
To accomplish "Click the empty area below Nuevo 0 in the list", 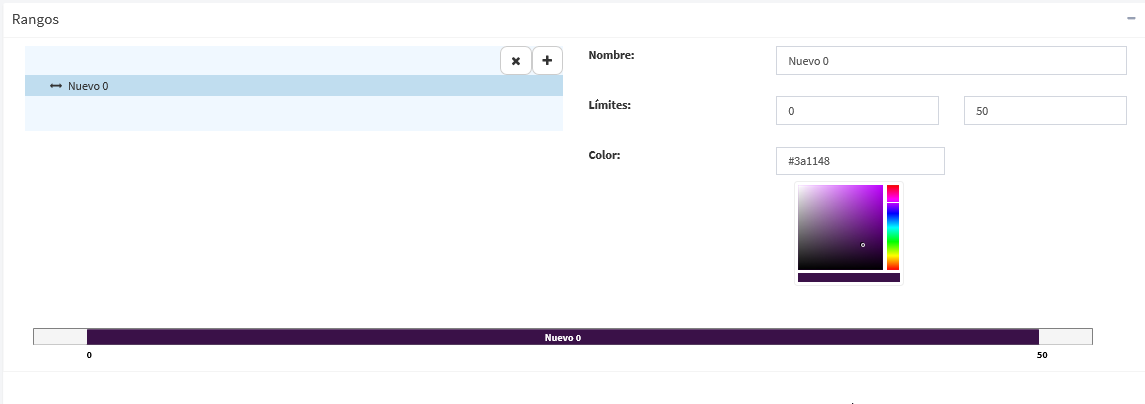I will (294, 113).
